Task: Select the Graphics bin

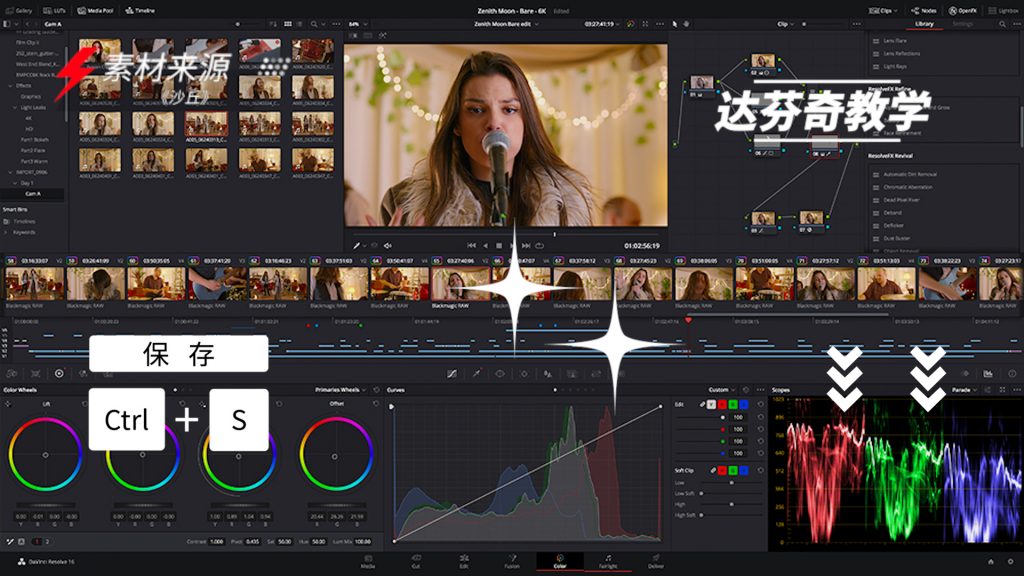Action: (x=31, y=97)
